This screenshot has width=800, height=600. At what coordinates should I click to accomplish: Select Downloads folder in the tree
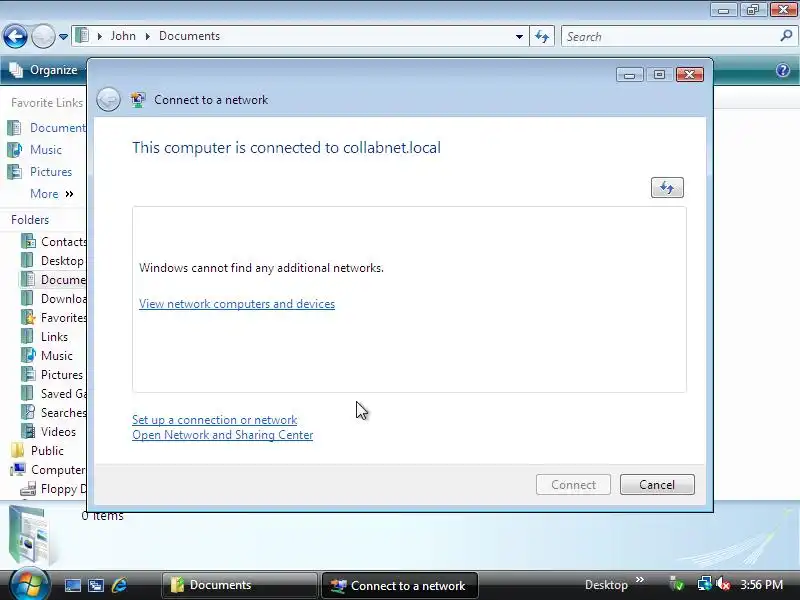click(x=54, y=298)
